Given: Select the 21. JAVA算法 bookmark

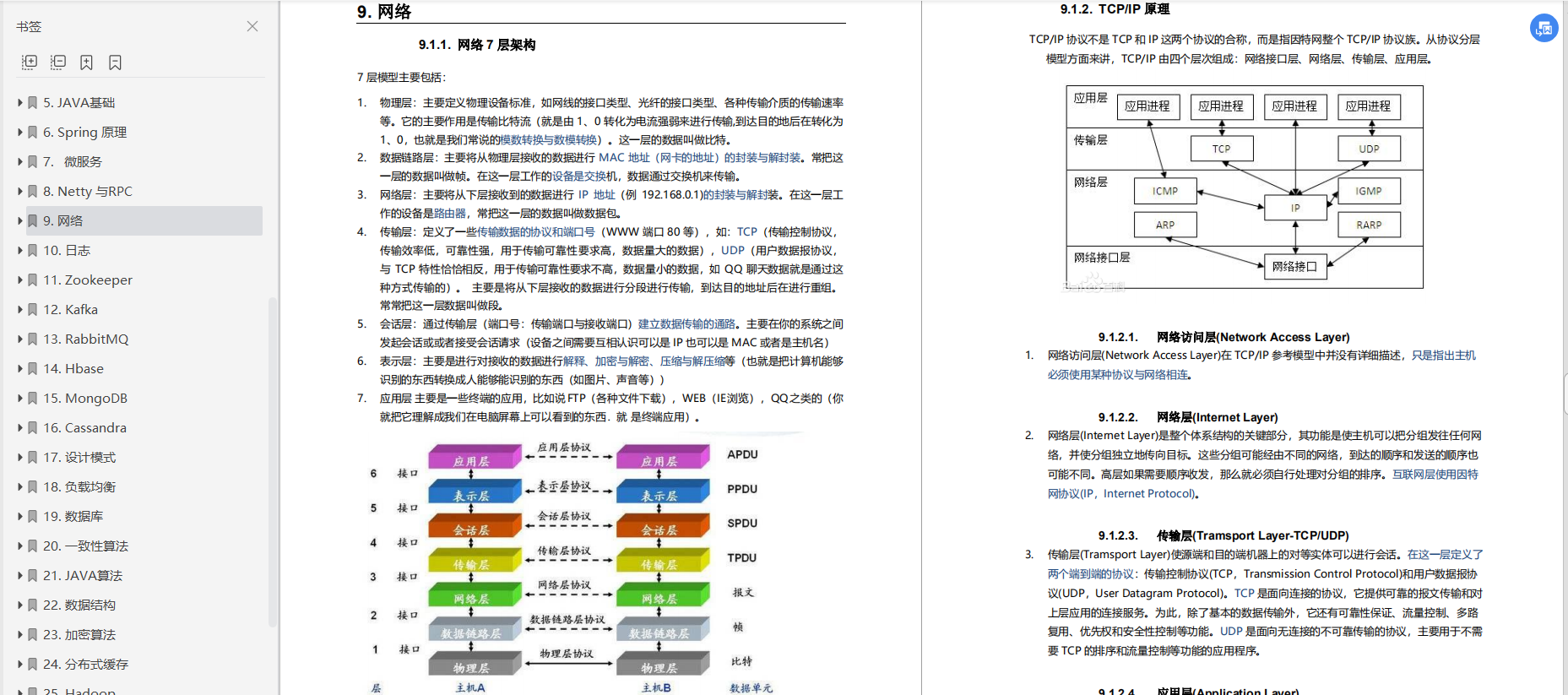Looking at the screenshot, I should pyautogui.click(x=83, y=575).
